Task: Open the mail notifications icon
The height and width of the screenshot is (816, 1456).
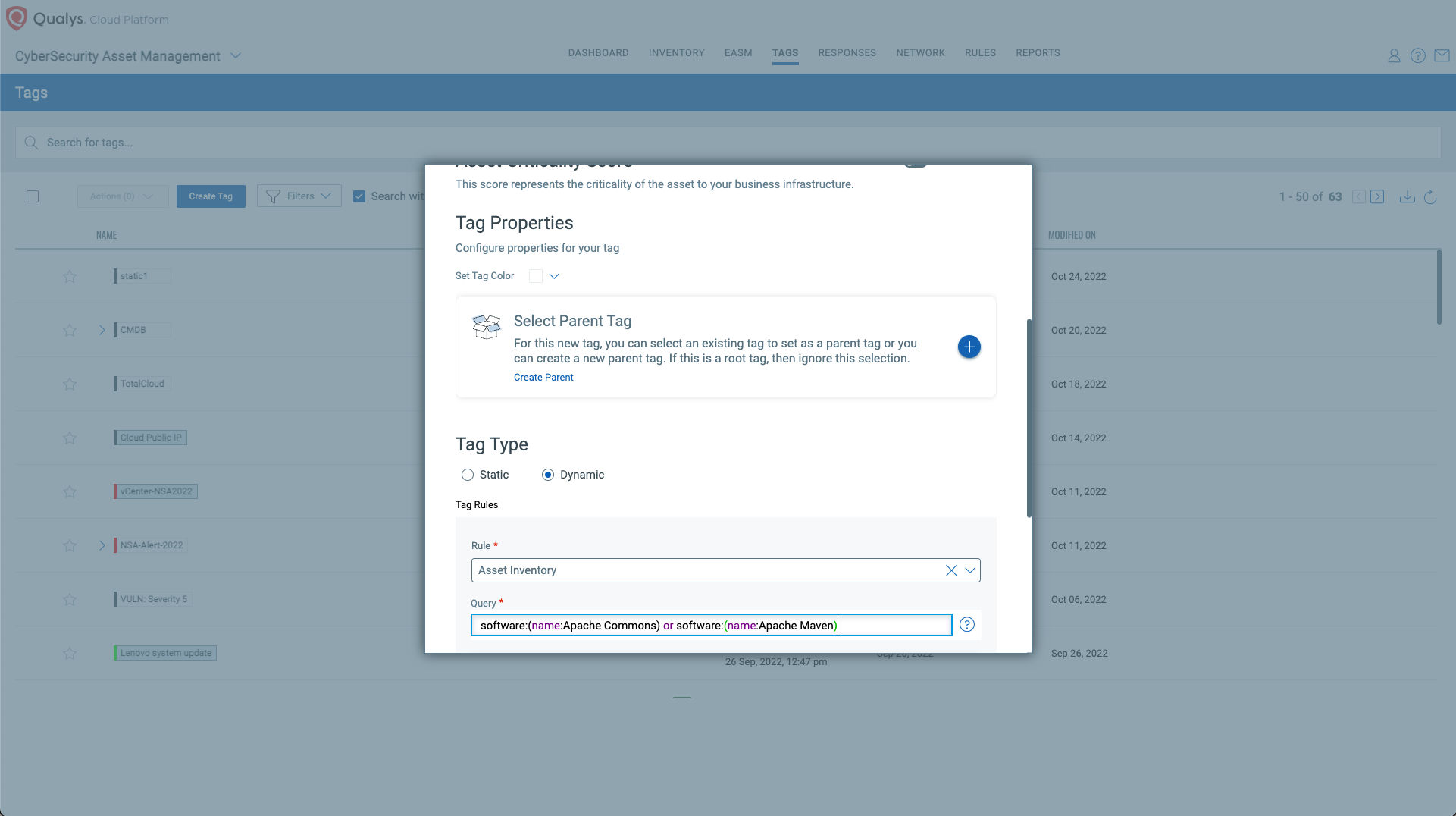Action: (x=1442, y=56)
